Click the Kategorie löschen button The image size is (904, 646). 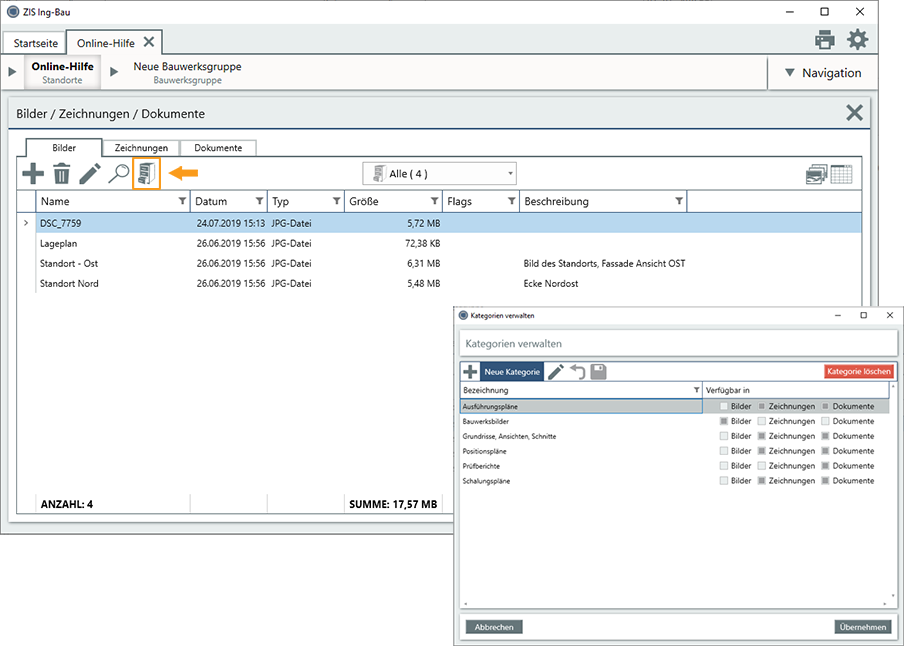(x=858, y=371)
